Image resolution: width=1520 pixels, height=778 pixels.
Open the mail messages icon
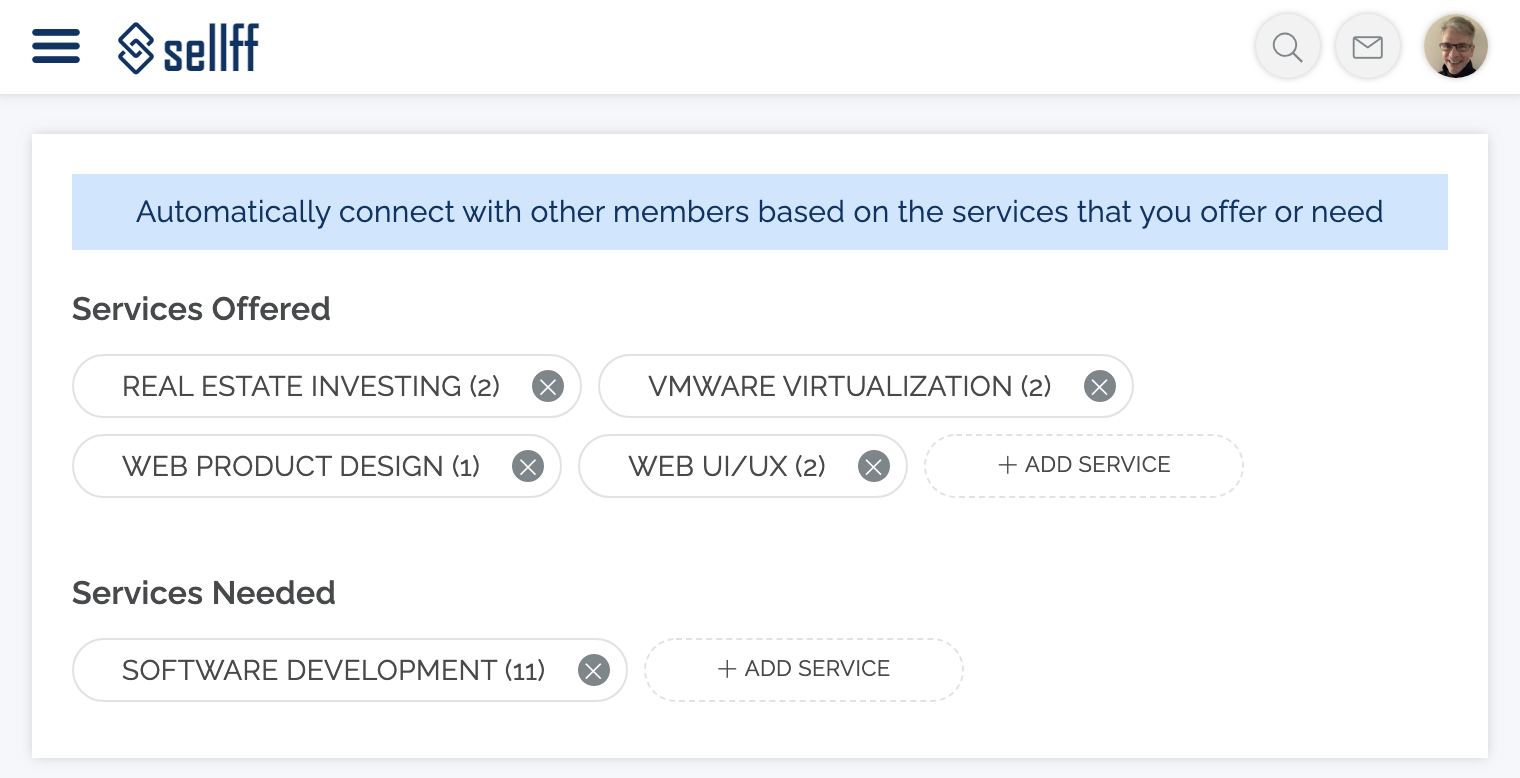point(1367,47)
